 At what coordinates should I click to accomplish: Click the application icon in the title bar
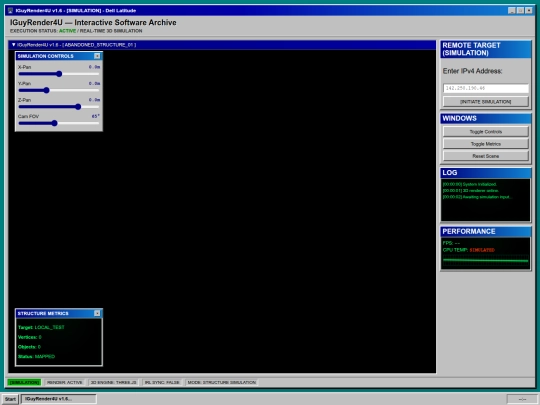click(x=10, y=11)
